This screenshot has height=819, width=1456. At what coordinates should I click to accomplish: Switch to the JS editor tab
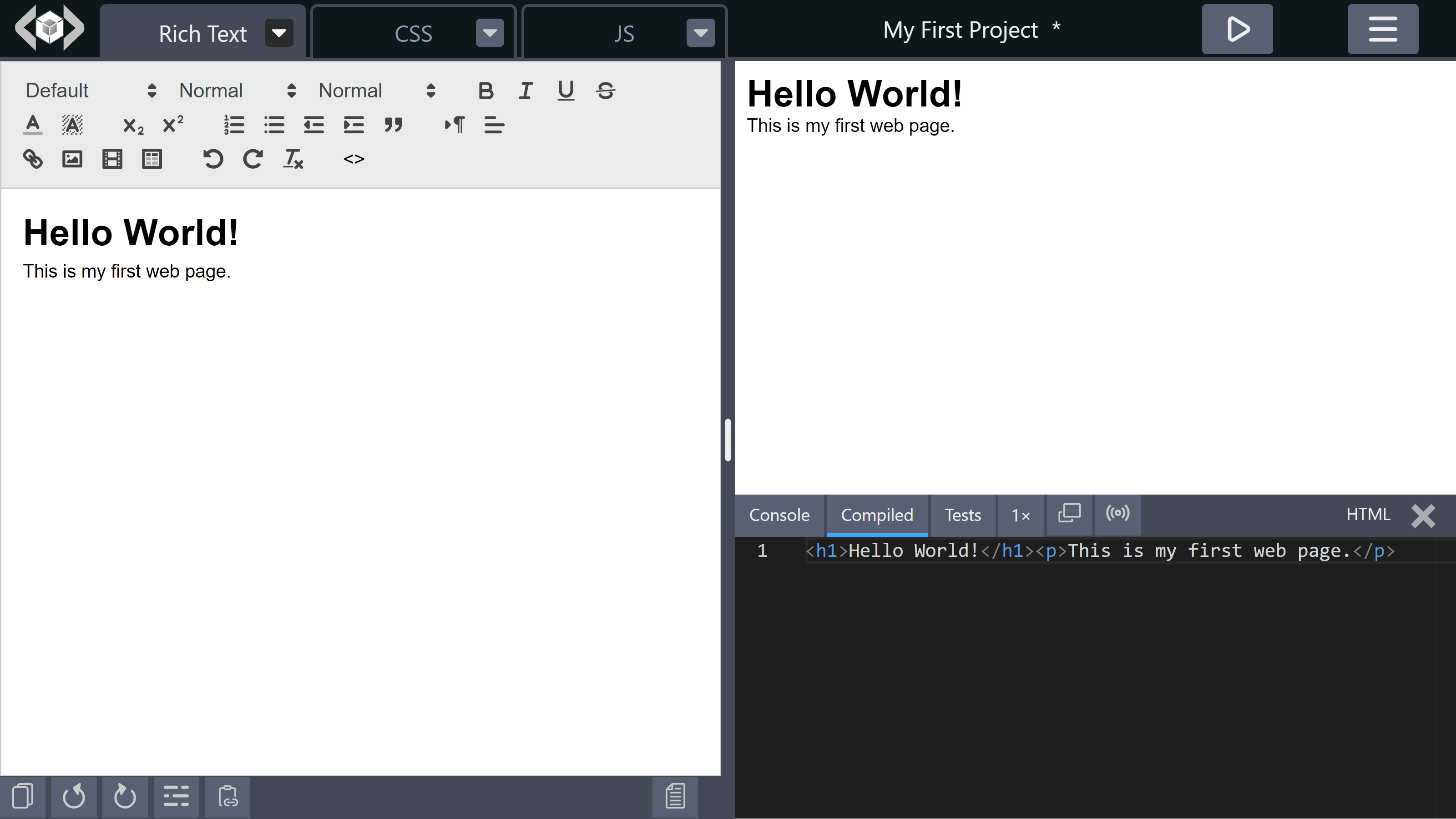click(624, 33)
